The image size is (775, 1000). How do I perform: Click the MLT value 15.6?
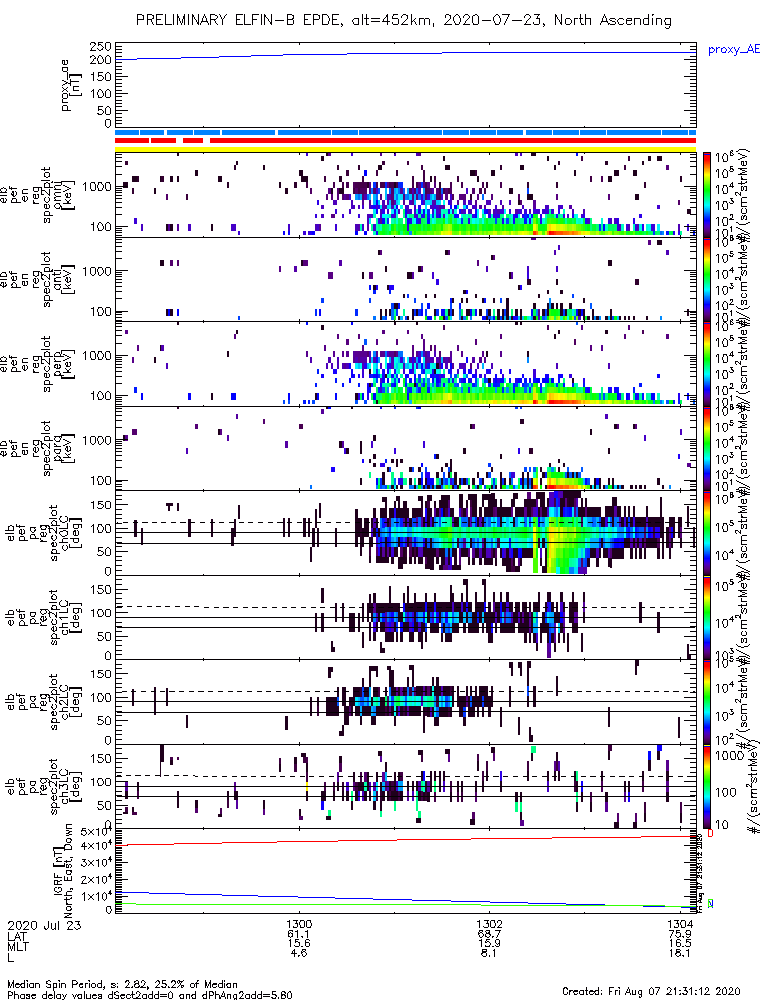click(x=299, y=944)
